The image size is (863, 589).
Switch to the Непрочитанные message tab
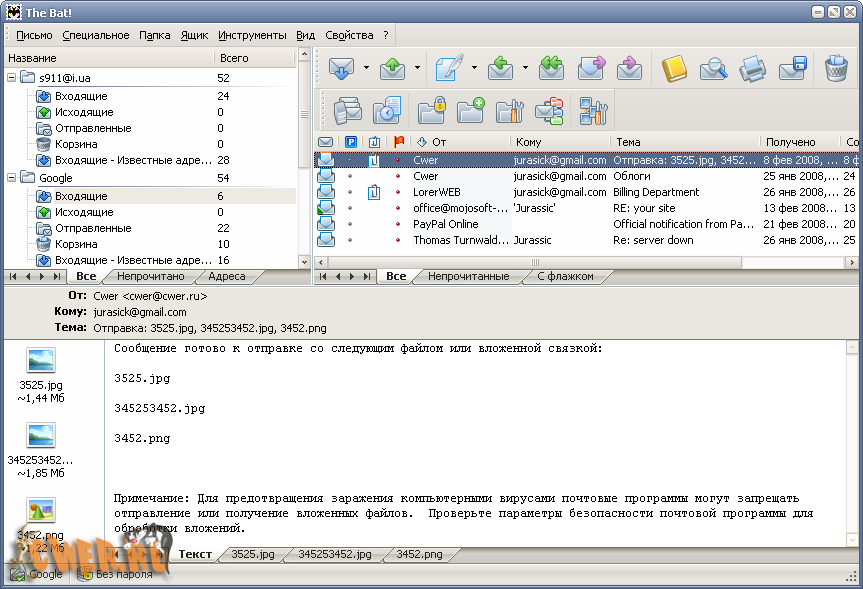(470, 276)
